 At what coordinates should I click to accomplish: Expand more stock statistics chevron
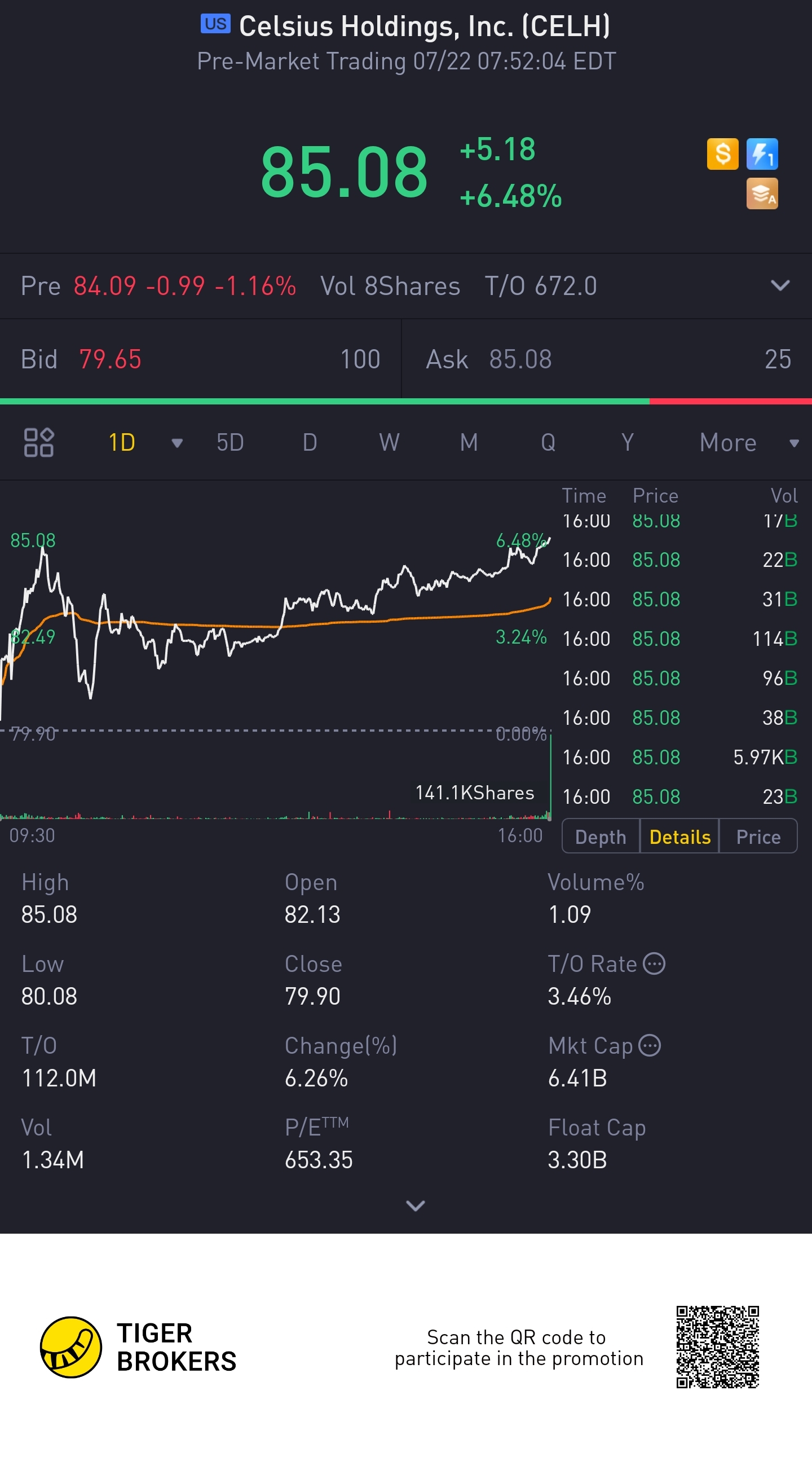[x=416, y=1205]
